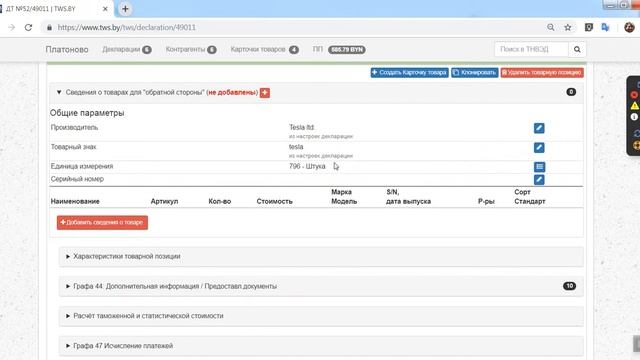Open the ПП balance menu item
Image resolution: width=640 pixels, height=360 pixels.
[339, 49]
